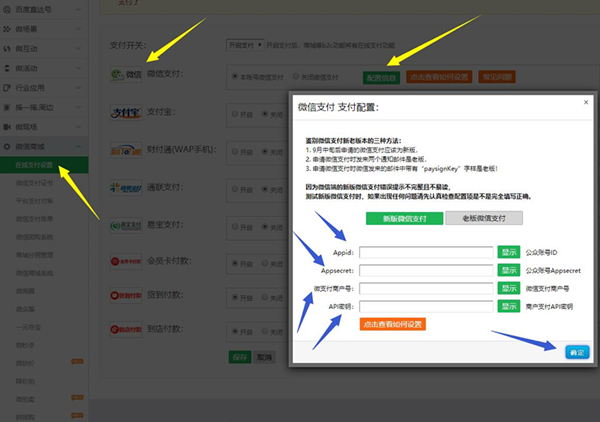Click 常见问题 orange button
Image resolution: width=600 pixels, height=422 pixels.
tap(497, 77)
